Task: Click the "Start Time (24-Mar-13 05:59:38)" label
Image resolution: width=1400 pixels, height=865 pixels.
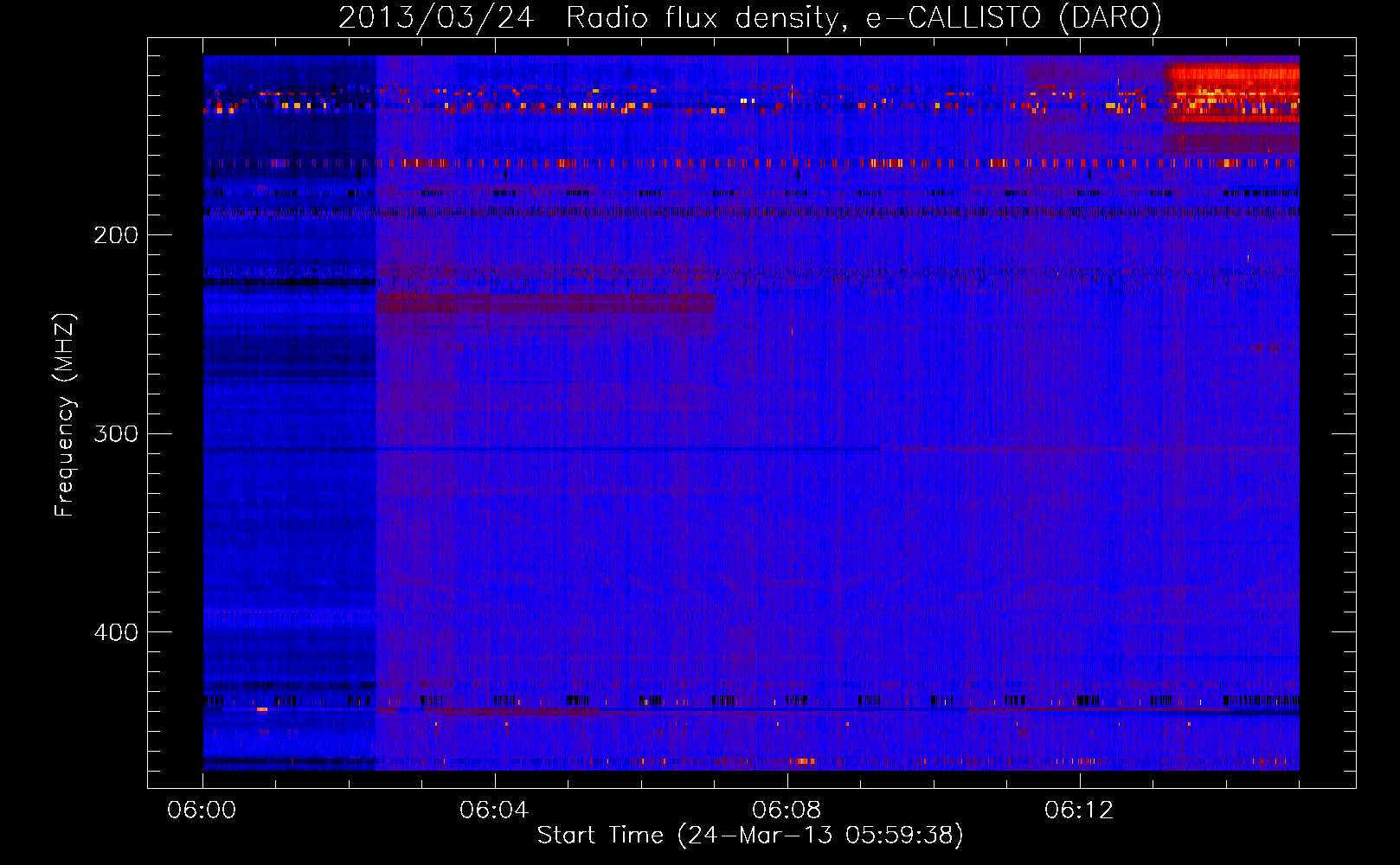Action: 750,835
